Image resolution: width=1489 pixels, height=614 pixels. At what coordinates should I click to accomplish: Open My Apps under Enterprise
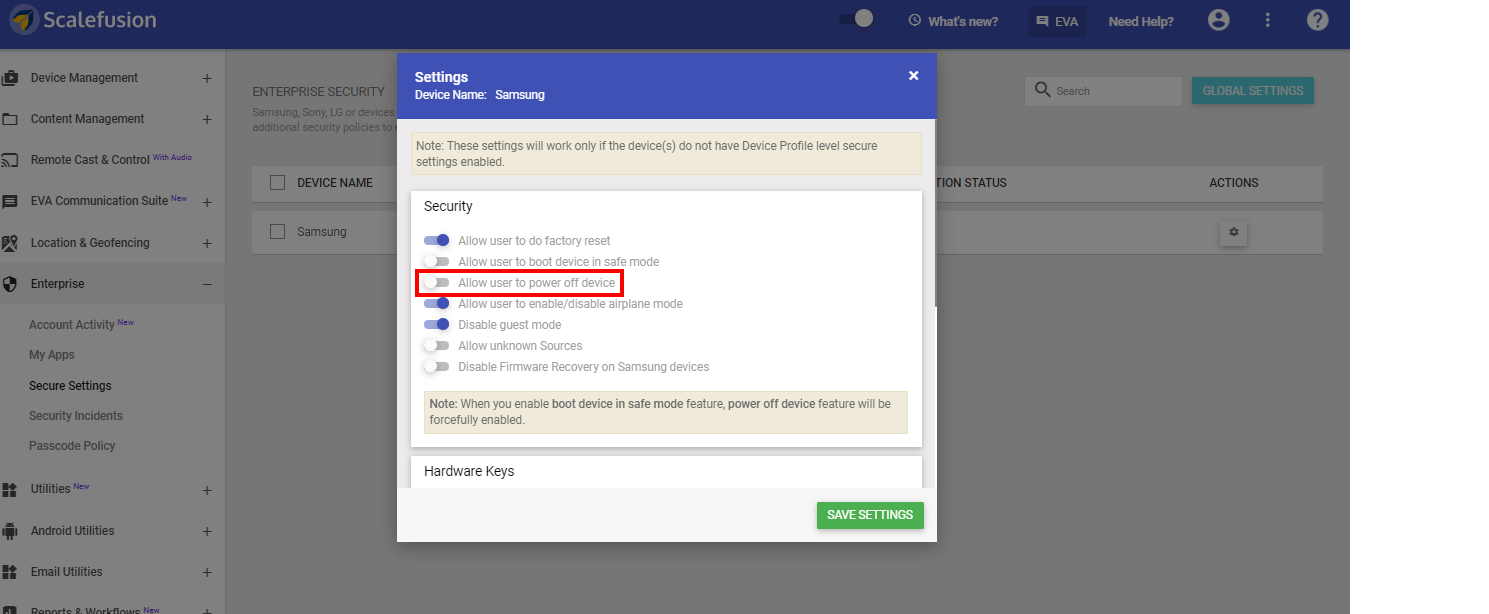coord(52,355)
